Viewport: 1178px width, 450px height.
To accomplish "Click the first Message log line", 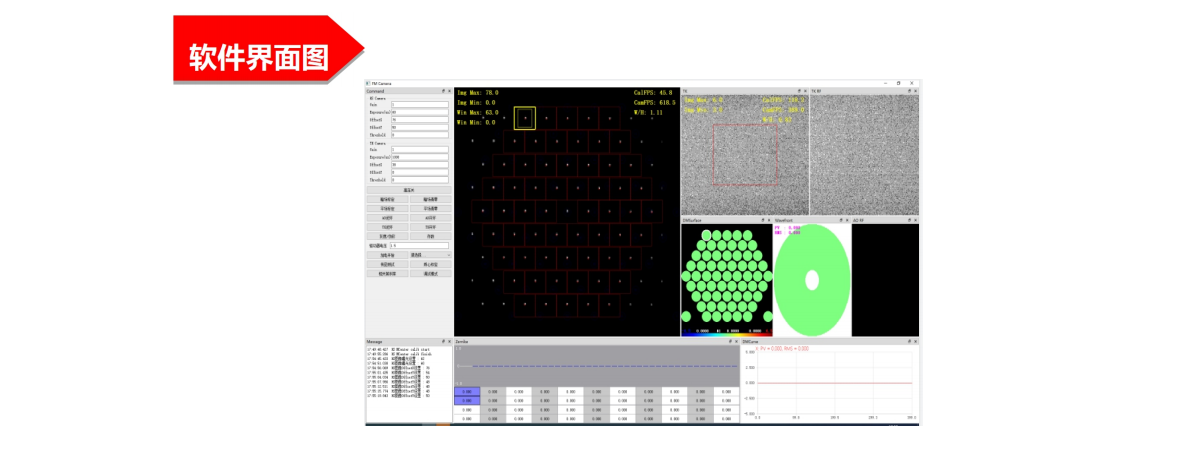I will (398, 349).
